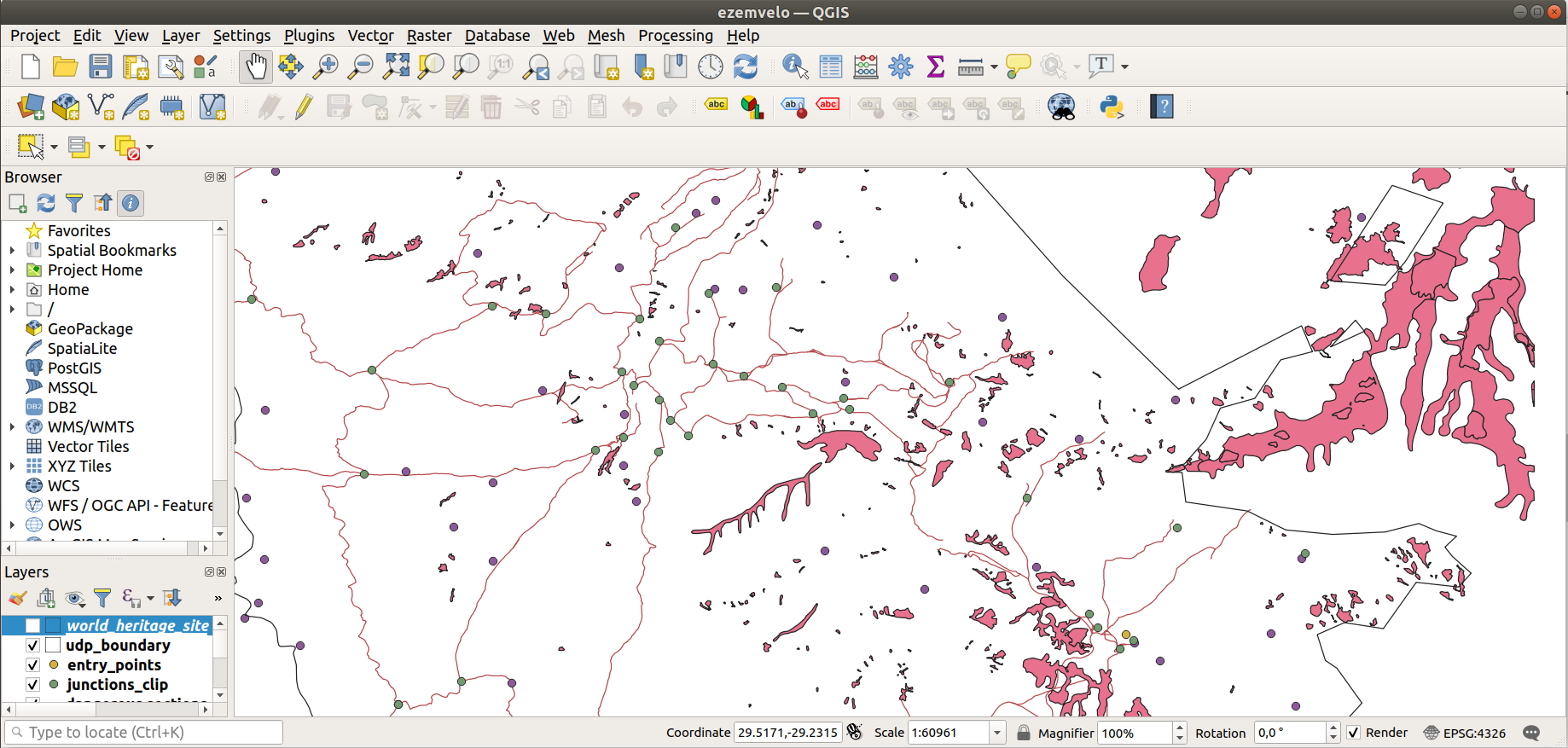1568x748 pixels.
Task: Click the Statistical Summary sigma icon
Action: 935,67
